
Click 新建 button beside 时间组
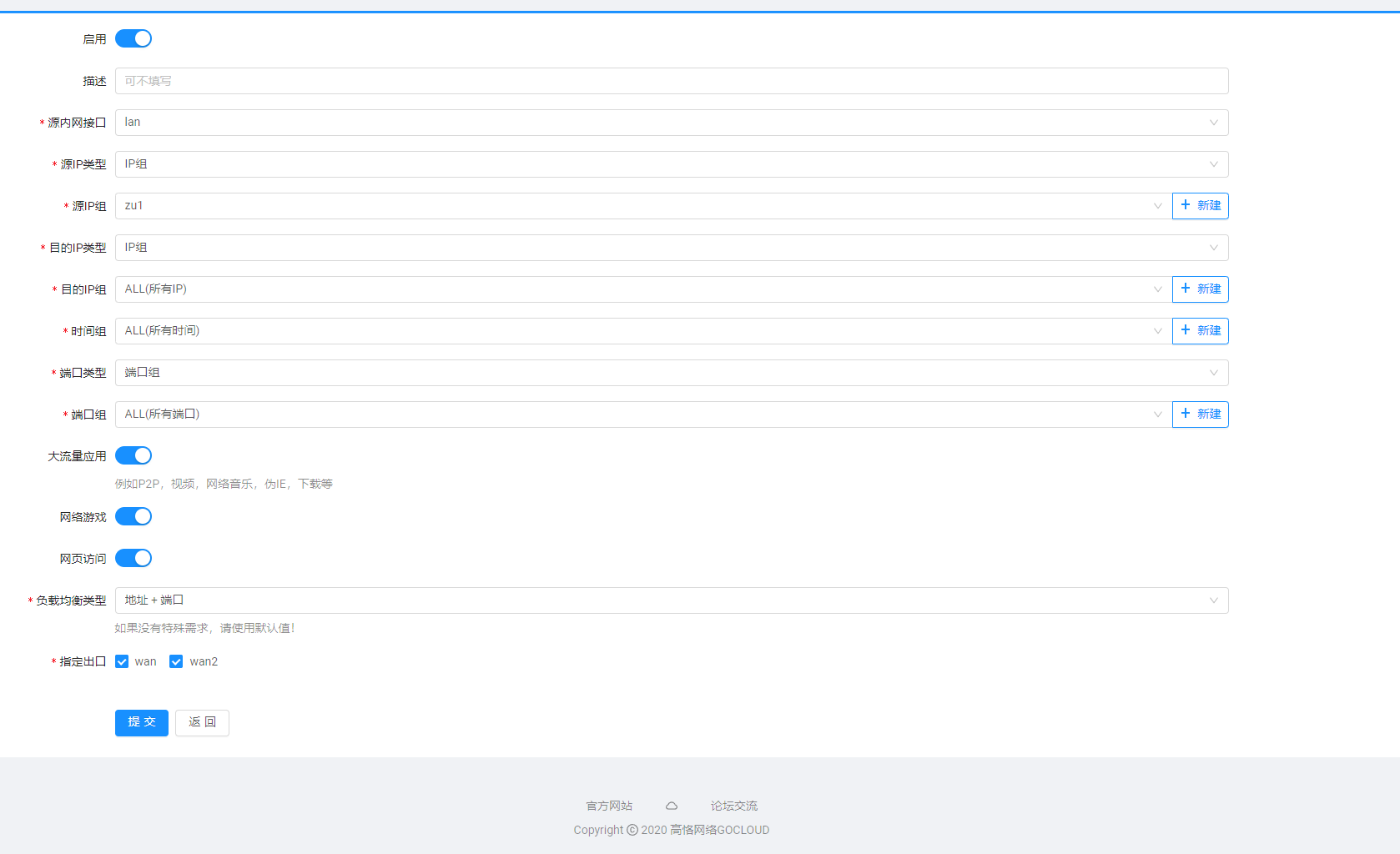pos(1200,331)
